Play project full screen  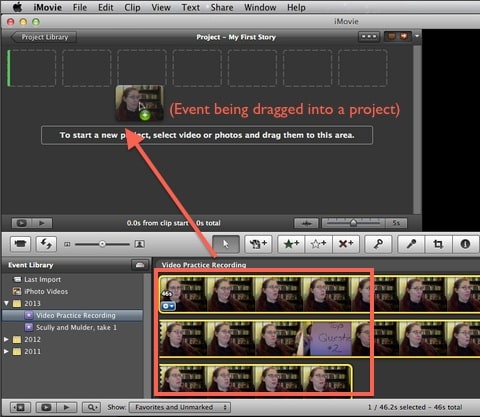click(22, 223)
